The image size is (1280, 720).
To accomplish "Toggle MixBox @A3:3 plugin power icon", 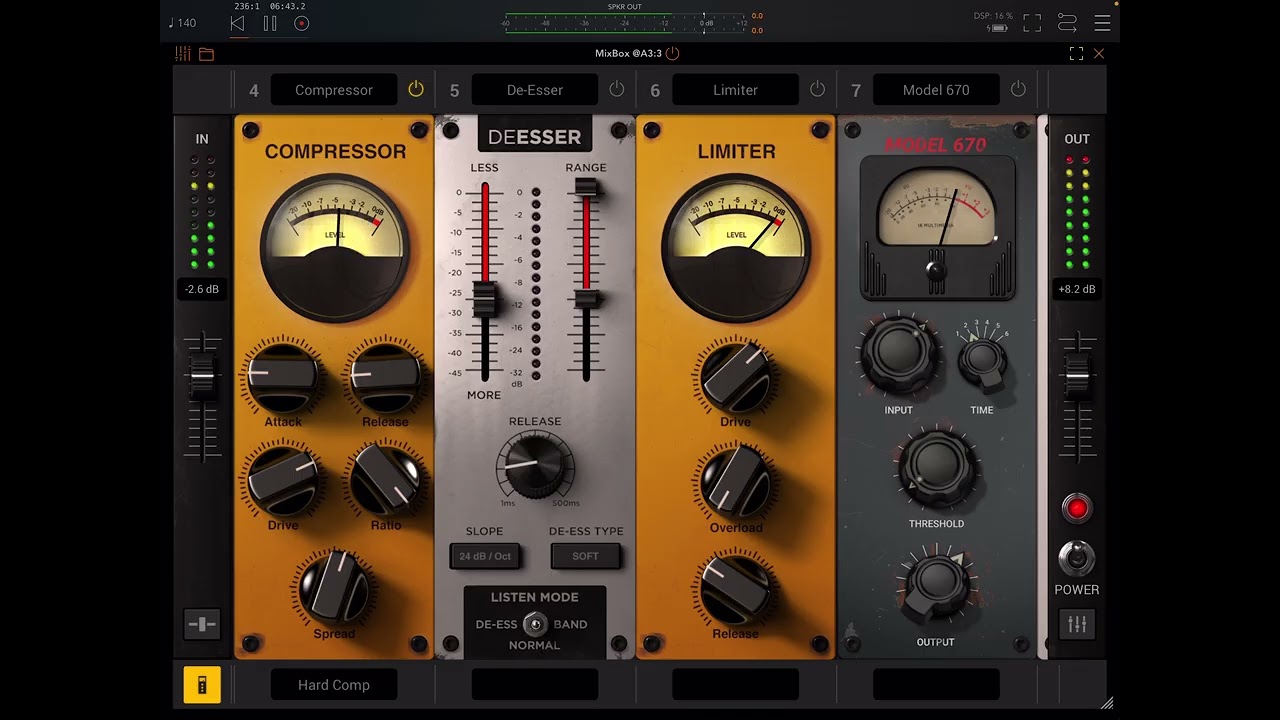I will (x=672, y=53).
